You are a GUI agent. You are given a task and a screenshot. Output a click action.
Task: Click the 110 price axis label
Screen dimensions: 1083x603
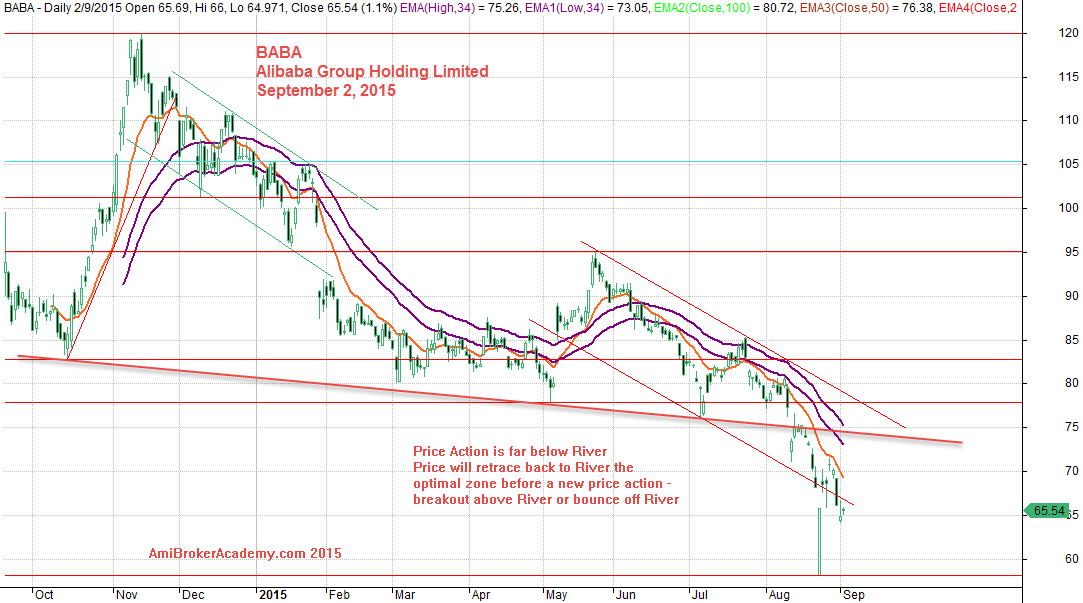1068,120
